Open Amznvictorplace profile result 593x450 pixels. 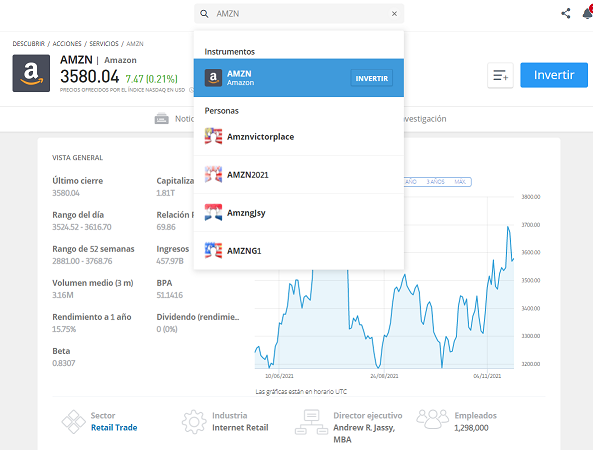click(299, 137)
